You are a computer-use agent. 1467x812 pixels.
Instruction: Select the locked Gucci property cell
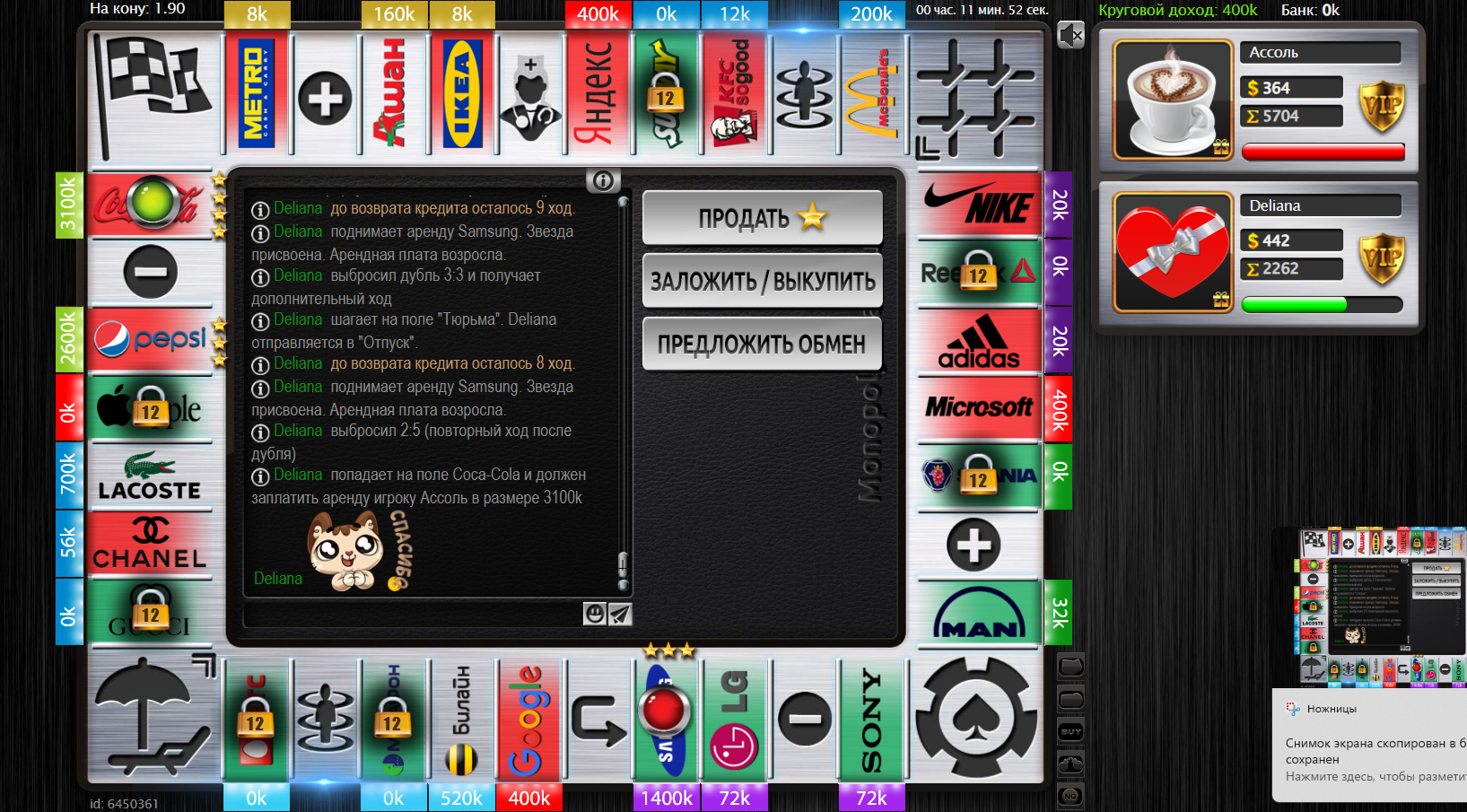click(x=153, y=613)
